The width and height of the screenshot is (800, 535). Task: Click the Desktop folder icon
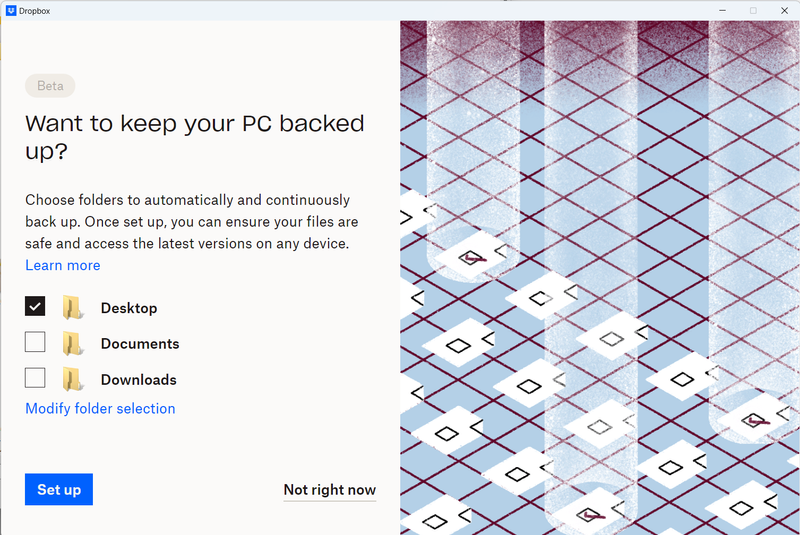(x=72, y=307)
